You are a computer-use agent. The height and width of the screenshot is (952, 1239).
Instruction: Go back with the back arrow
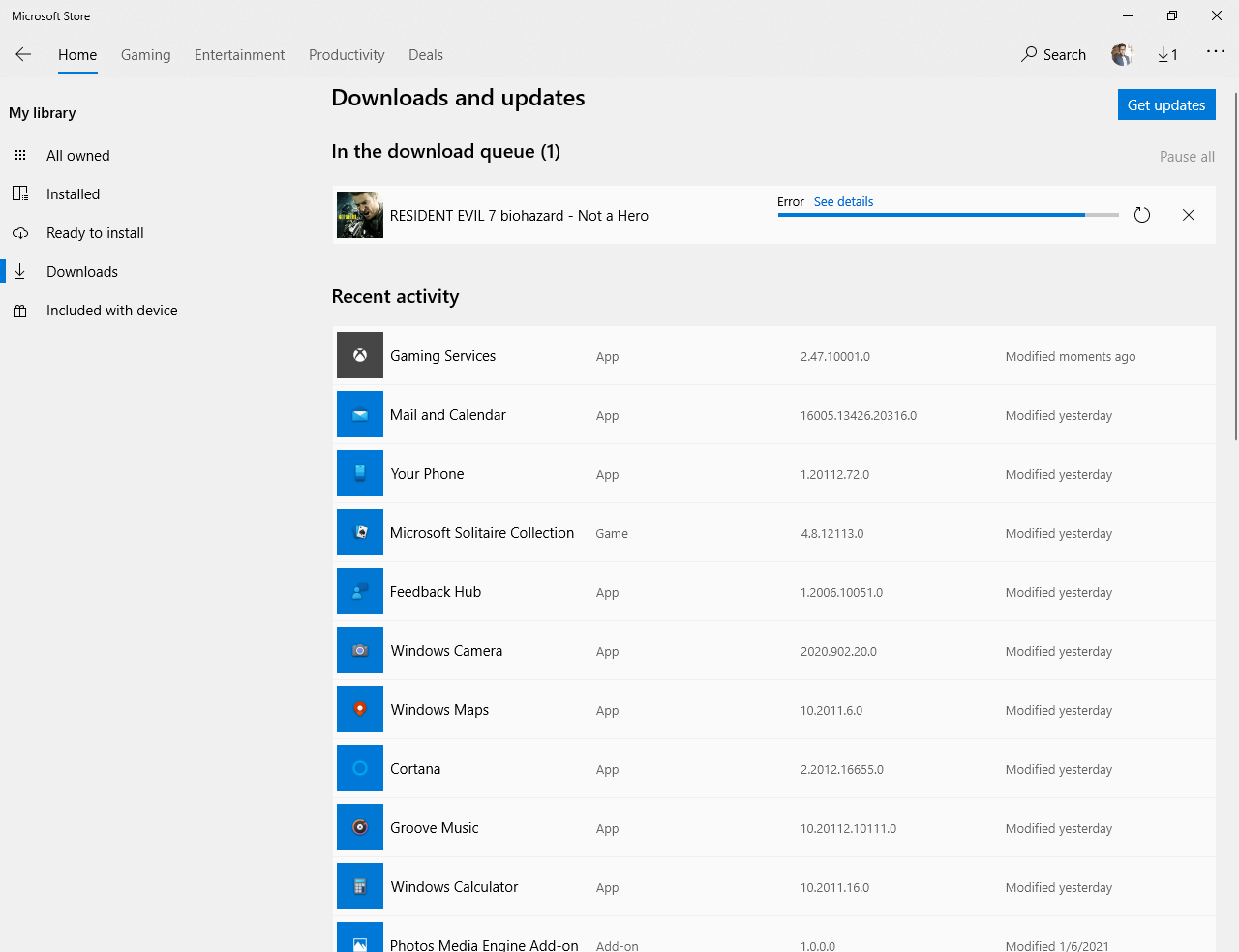click(x=23, y=54)
